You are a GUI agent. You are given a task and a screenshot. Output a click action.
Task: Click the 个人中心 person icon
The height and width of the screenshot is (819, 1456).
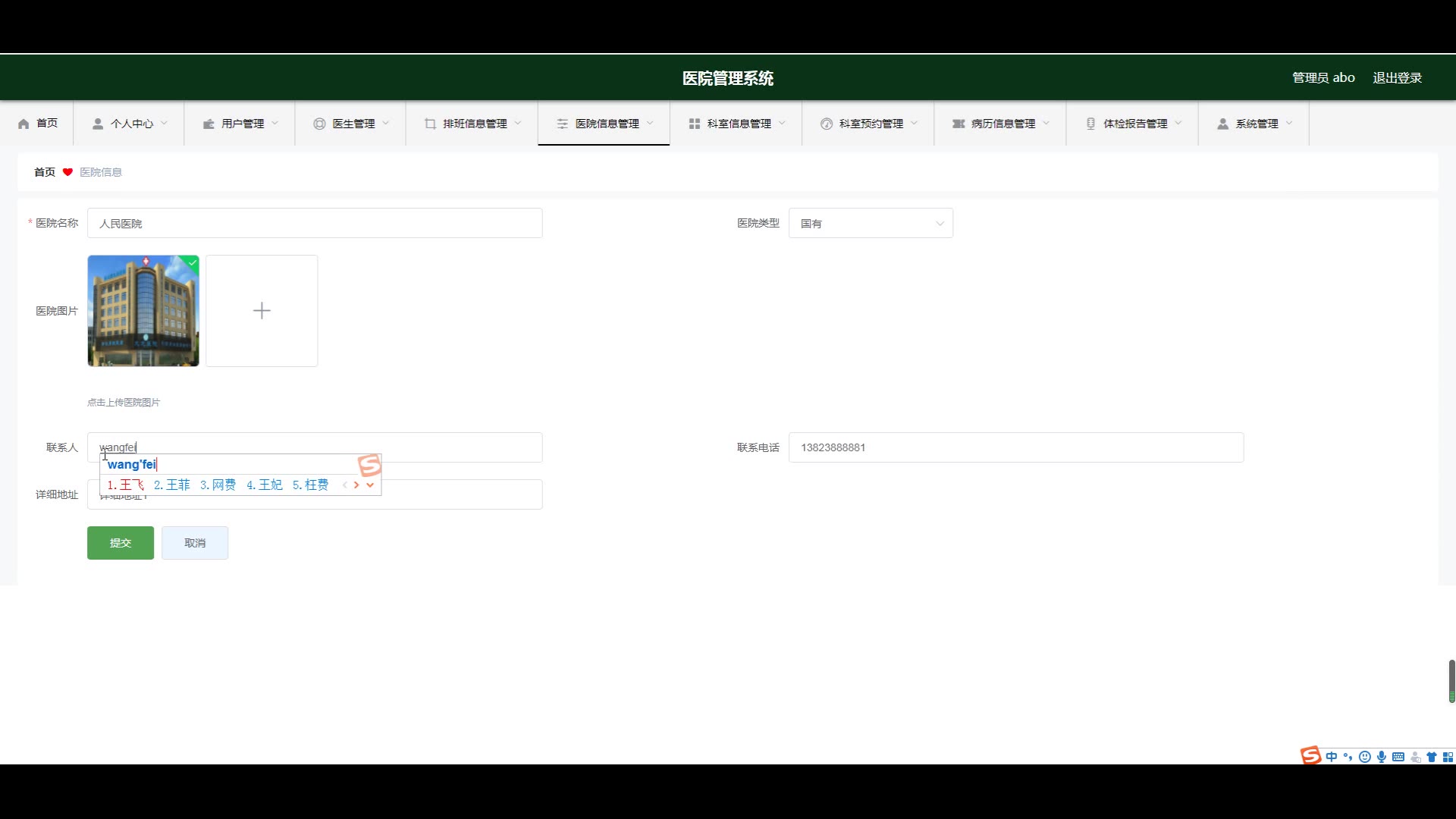98,124
